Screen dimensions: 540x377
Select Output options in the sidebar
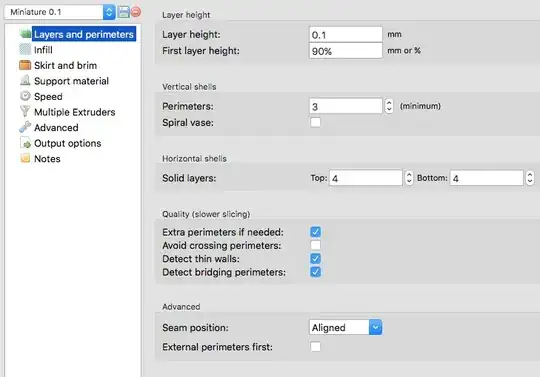click(68, 143)
